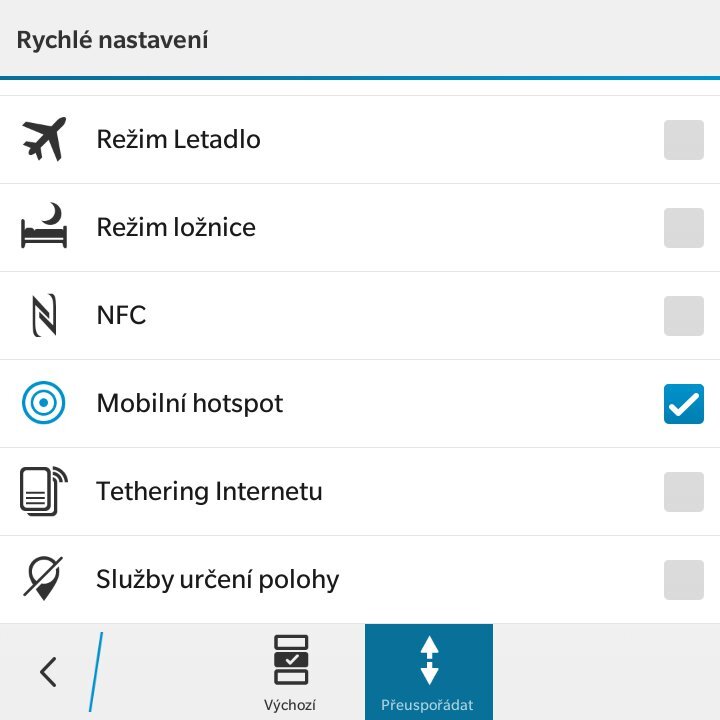Click the Služby určení polohy label

click(218, 579)
